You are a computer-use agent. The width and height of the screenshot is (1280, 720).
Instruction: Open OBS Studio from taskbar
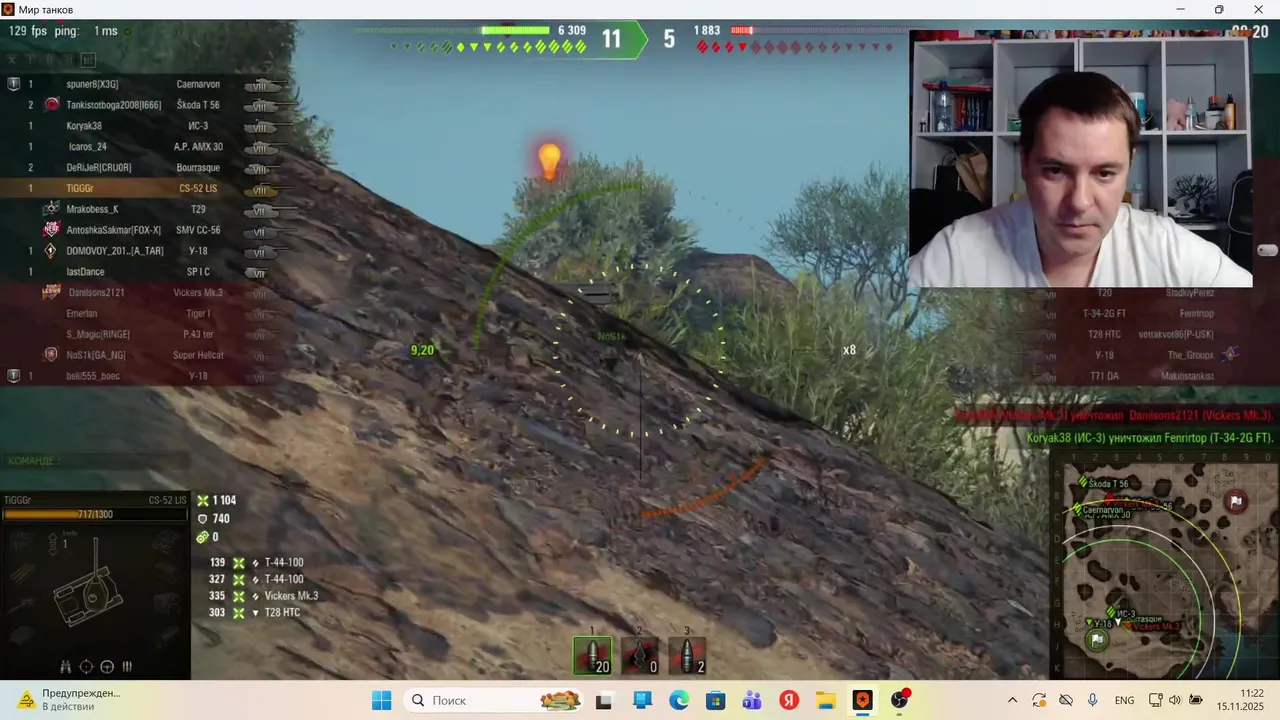[900, 700]
